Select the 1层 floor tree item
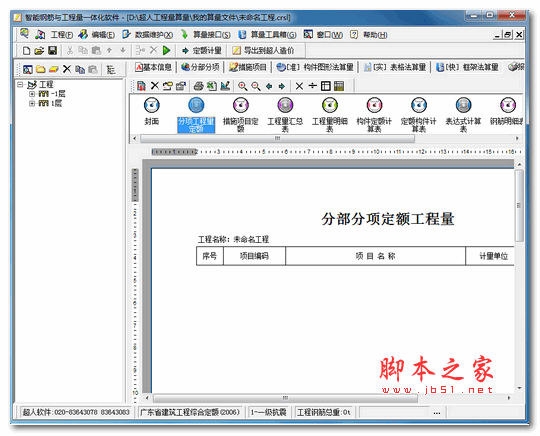540x436 pixels. click(x=57, y=103)
